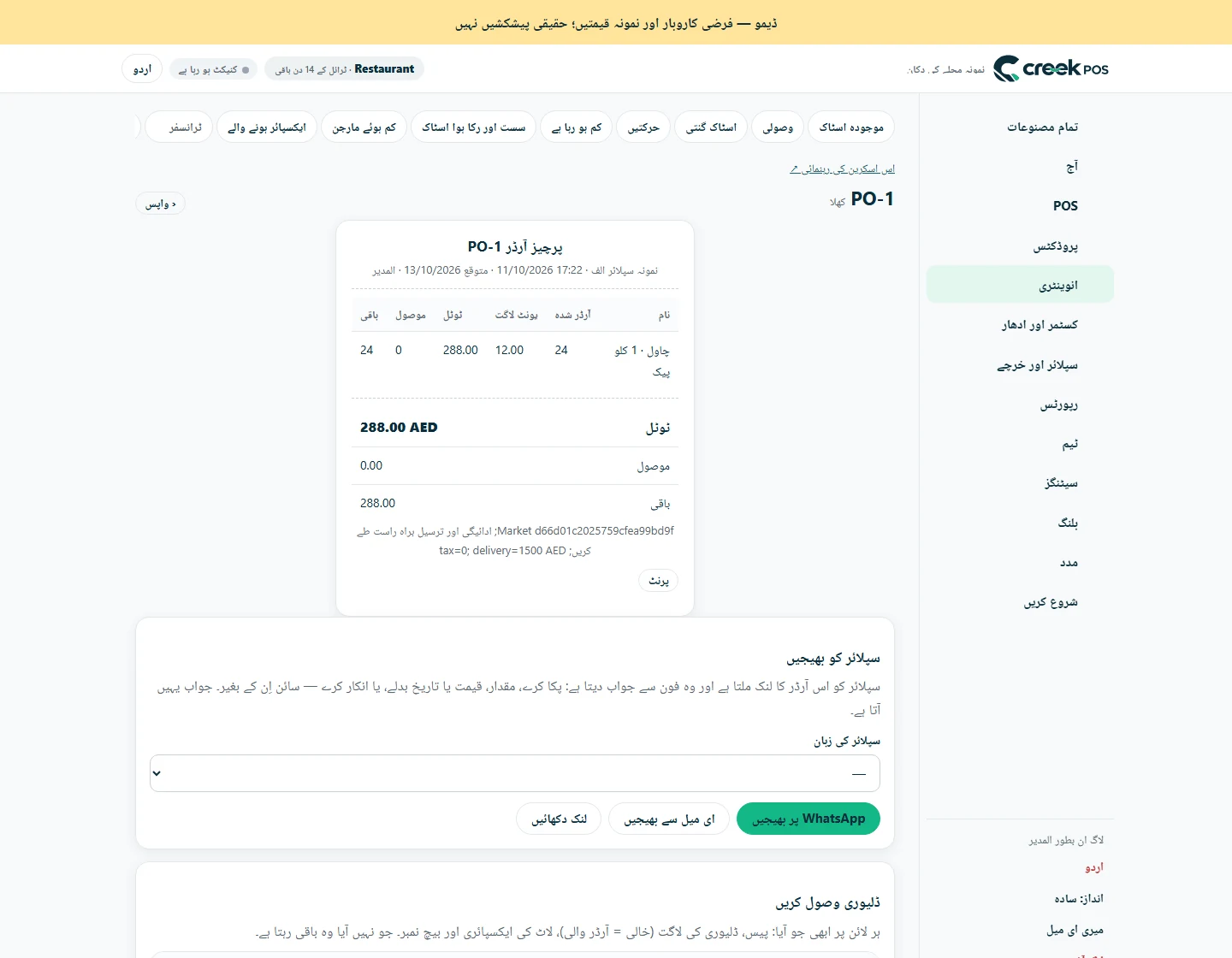Open 'تمام مصنوعات' in the sidebar

[x=1020, y=127]
